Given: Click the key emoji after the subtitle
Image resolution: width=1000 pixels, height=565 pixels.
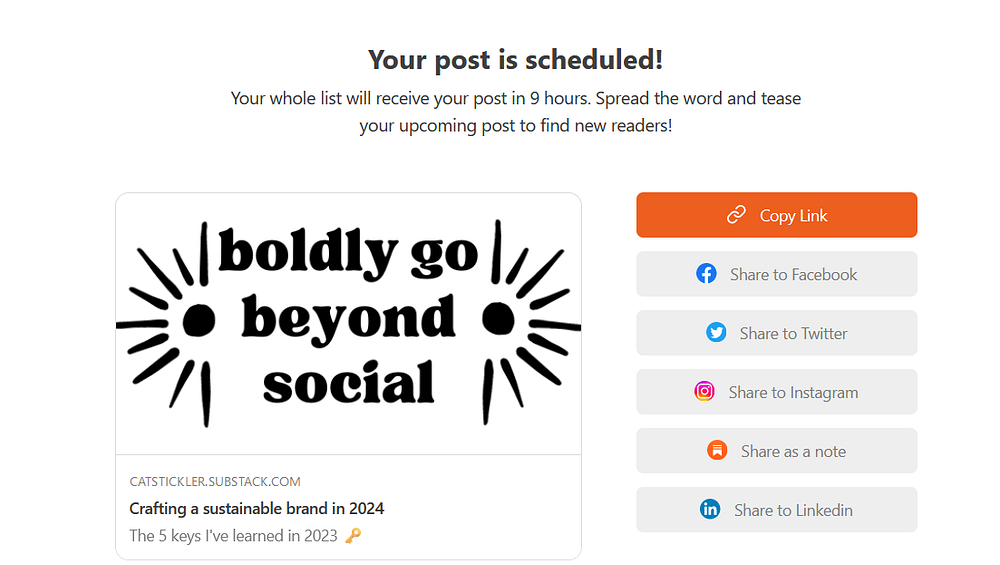Looking at the screenshot, I should 352,536.
